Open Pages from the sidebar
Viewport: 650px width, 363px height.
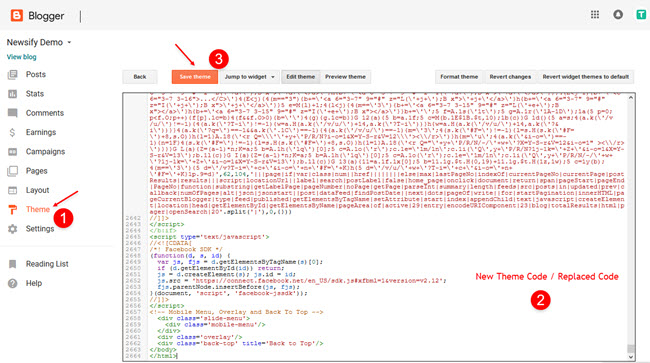coord(36,171)
